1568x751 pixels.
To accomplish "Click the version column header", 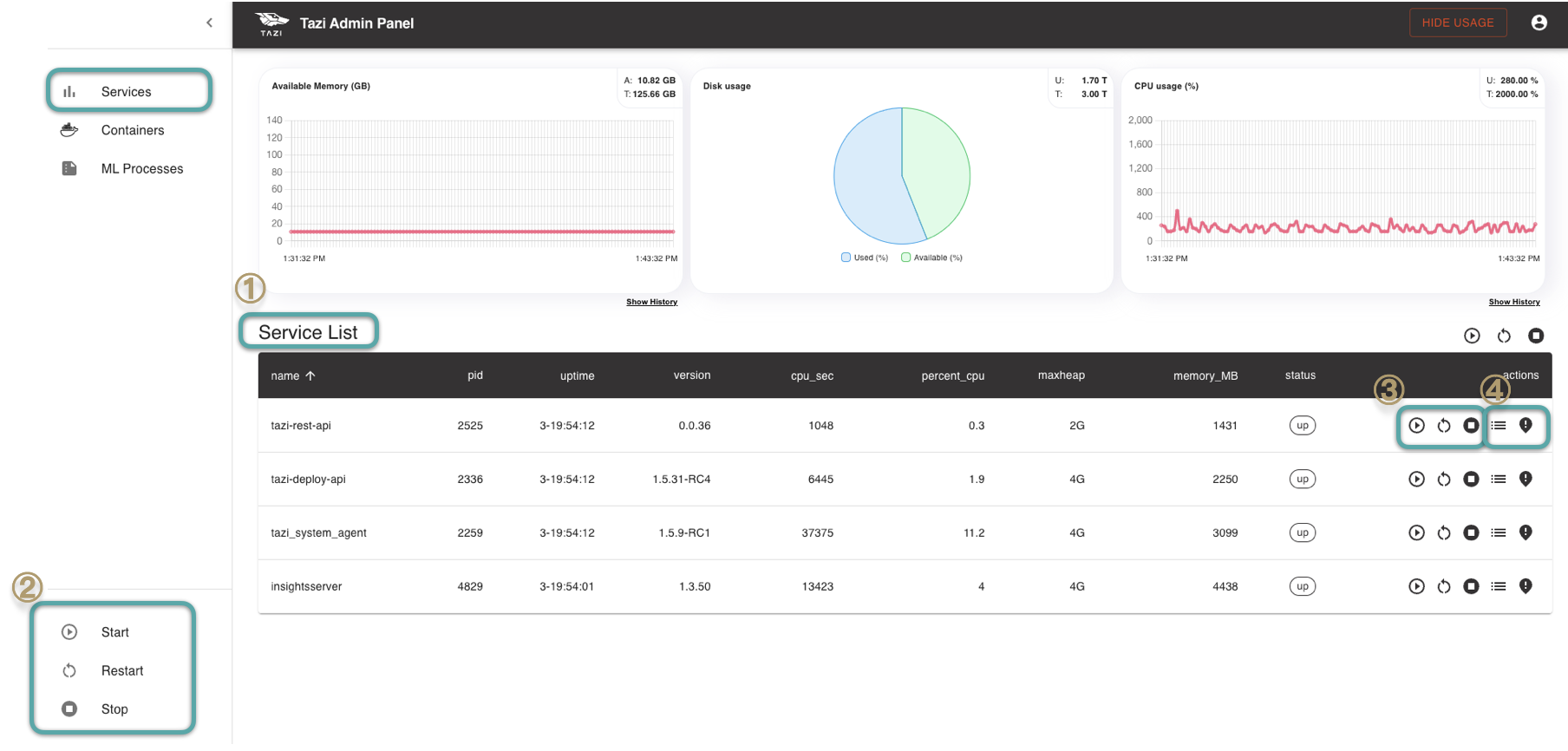I will click(692, 375).
